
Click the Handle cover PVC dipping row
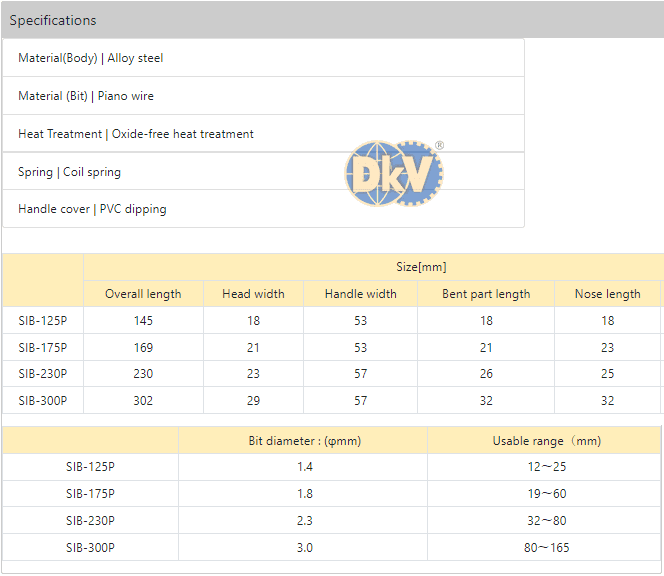pyautogui.click(x=92, y=209)
